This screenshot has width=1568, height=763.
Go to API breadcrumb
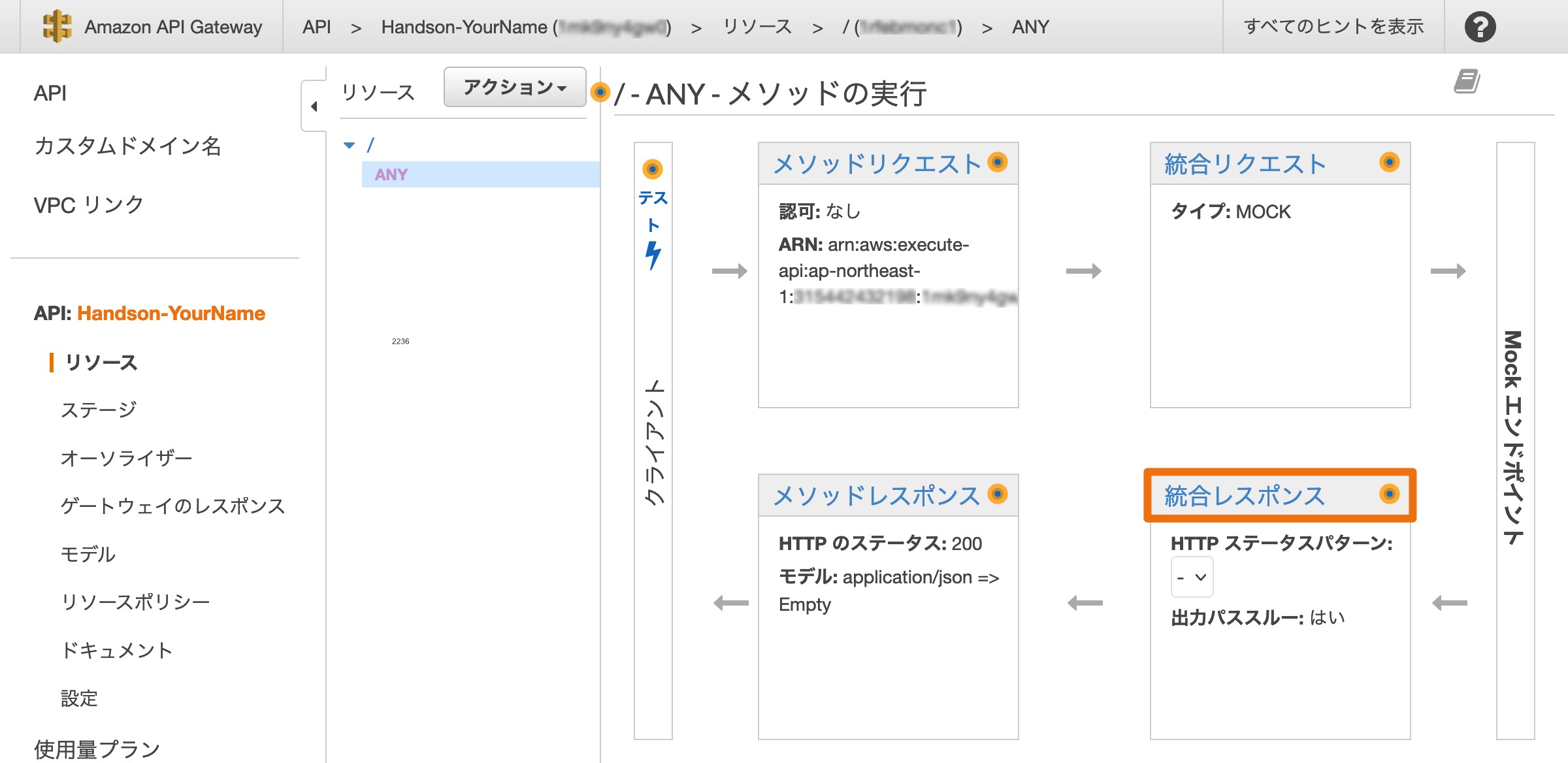coord(317,27)
